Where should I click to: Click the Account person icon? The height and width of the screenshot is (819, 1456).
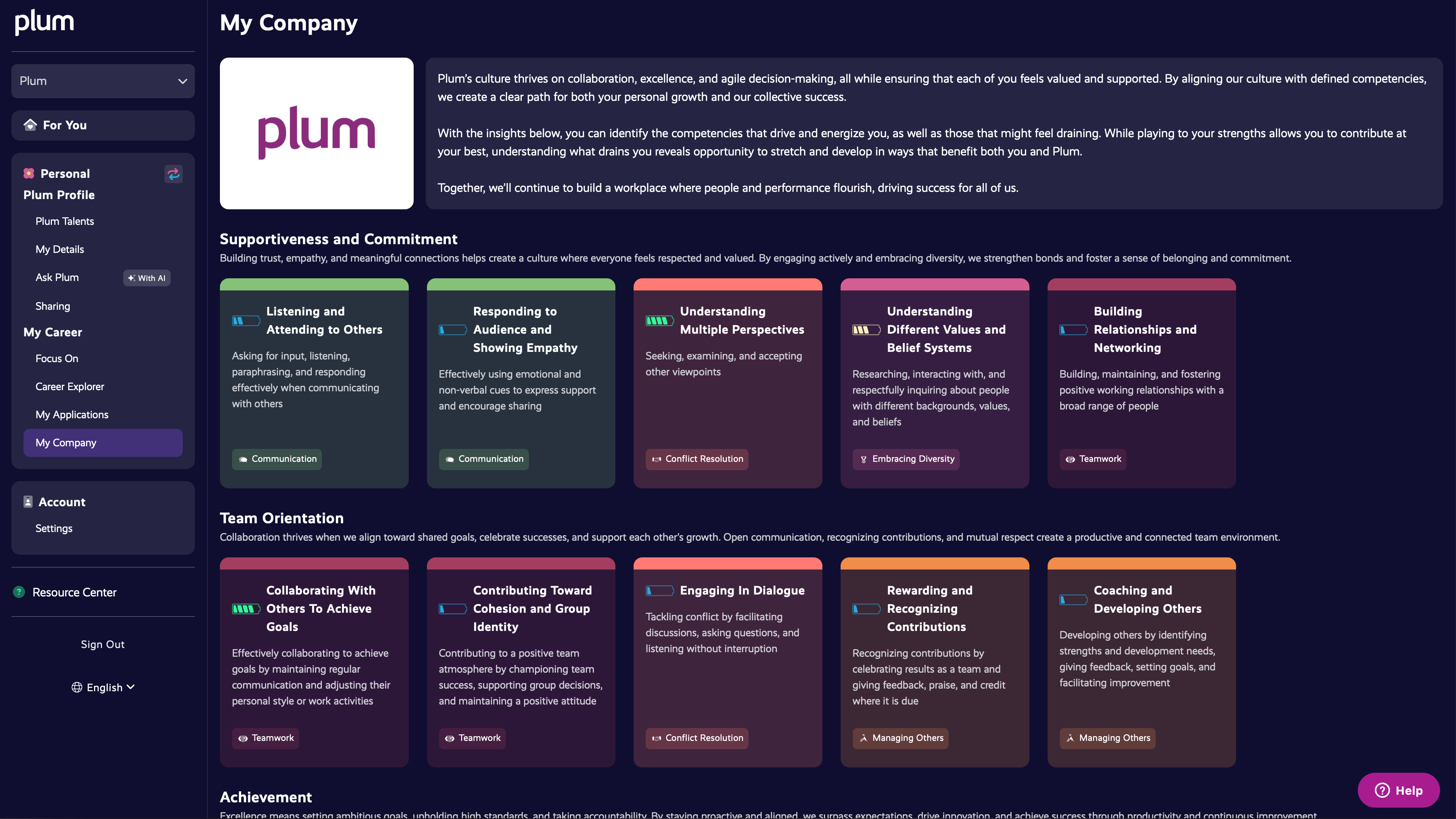[x=28, y=502]
